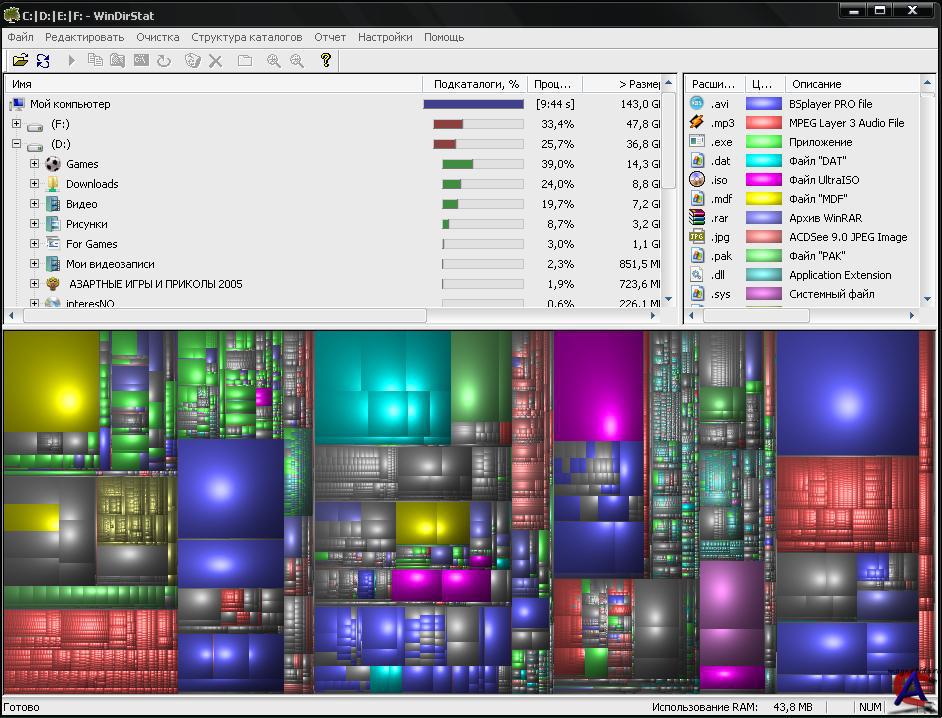Sort by Подкаталоги, % column header
This screenshot has width=942, height=718.
pos(476,85)
